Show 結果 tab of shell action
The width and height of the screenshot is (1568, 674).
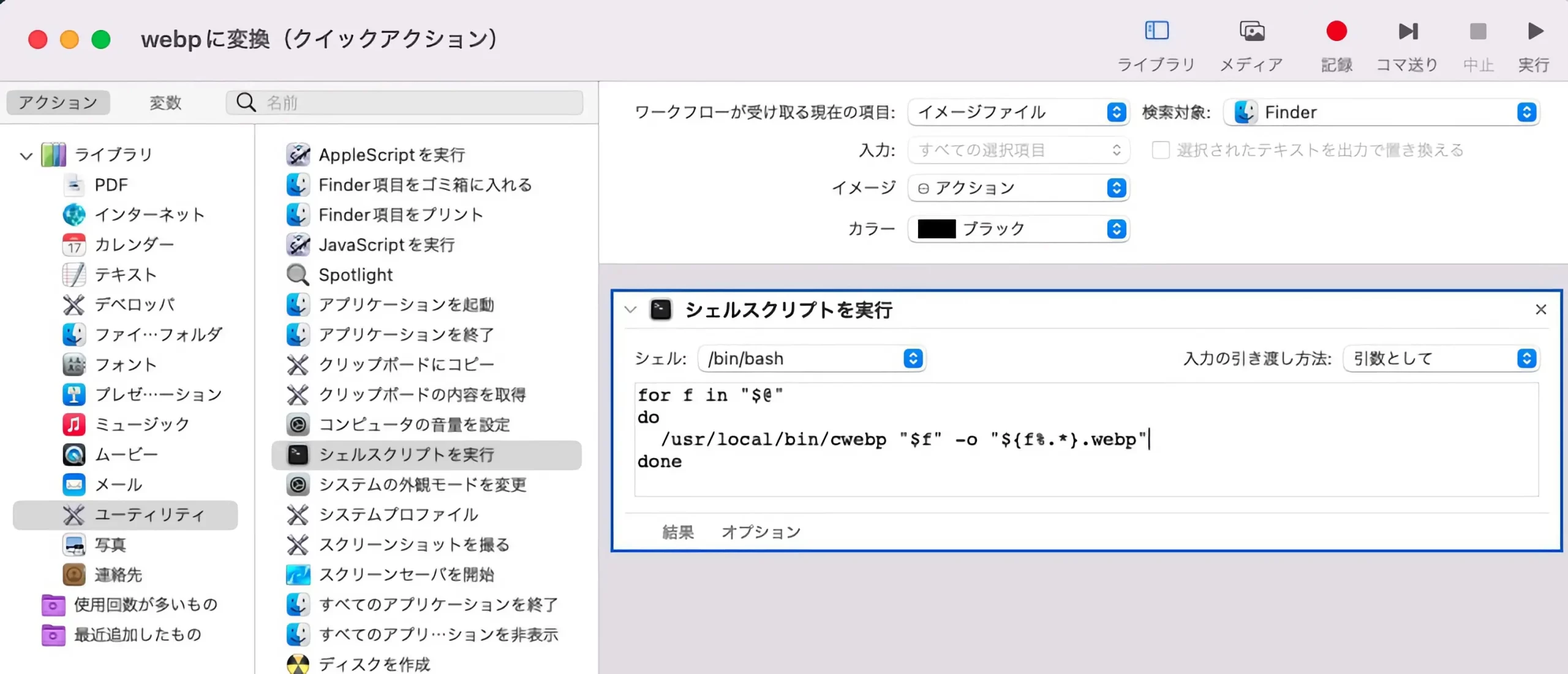678,532
